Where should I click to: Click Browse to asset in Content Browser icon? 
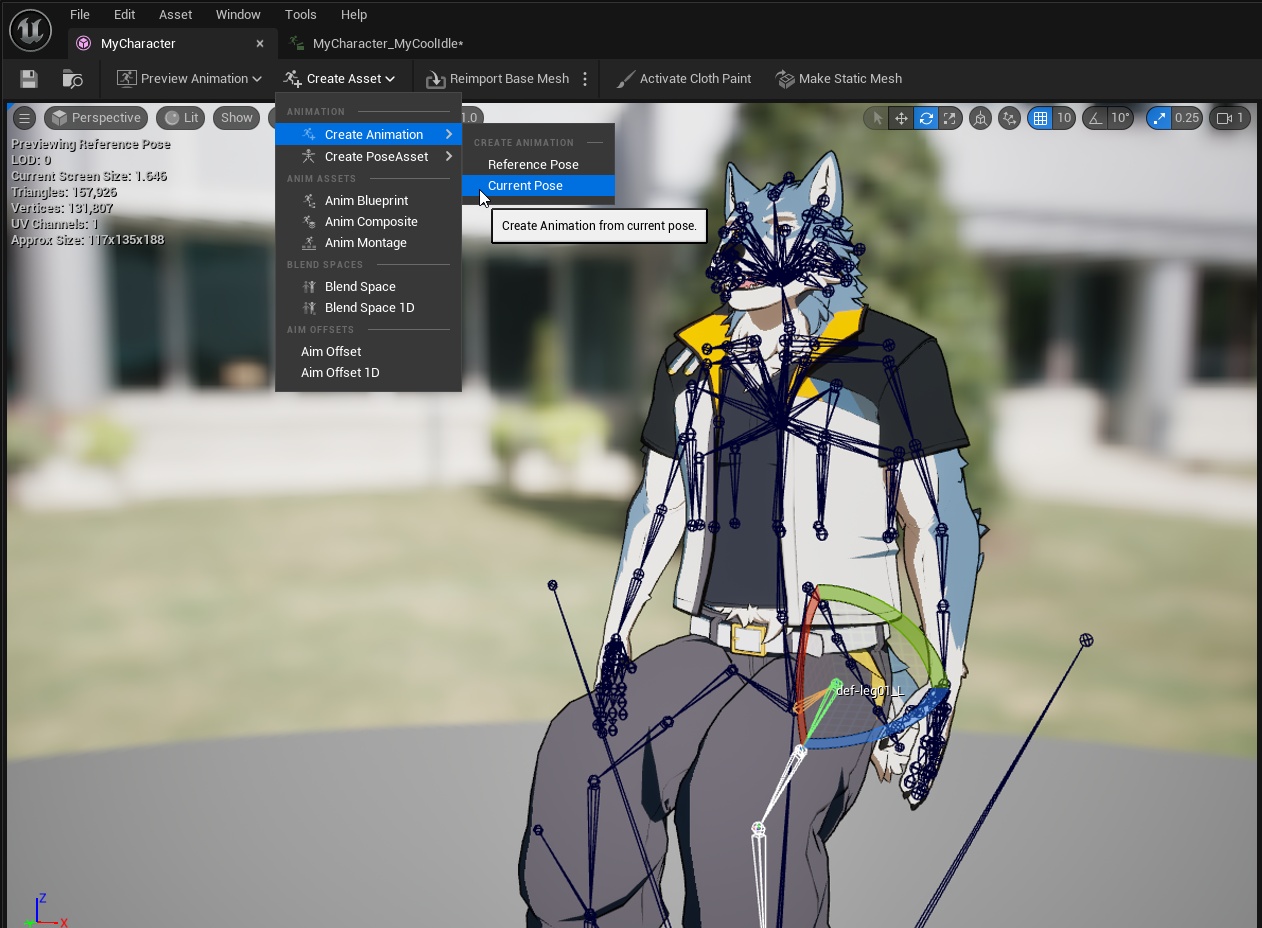coord(72,79)
